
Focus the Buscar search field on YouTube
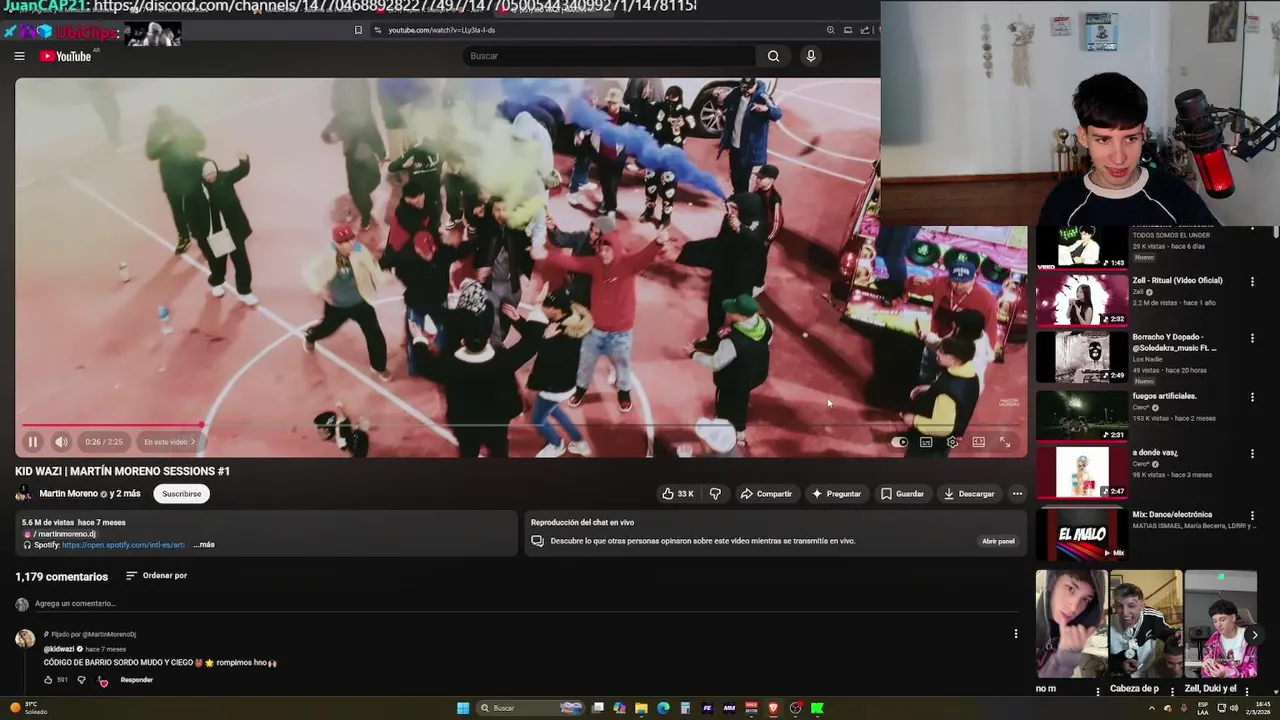click(x=610, y=56)
